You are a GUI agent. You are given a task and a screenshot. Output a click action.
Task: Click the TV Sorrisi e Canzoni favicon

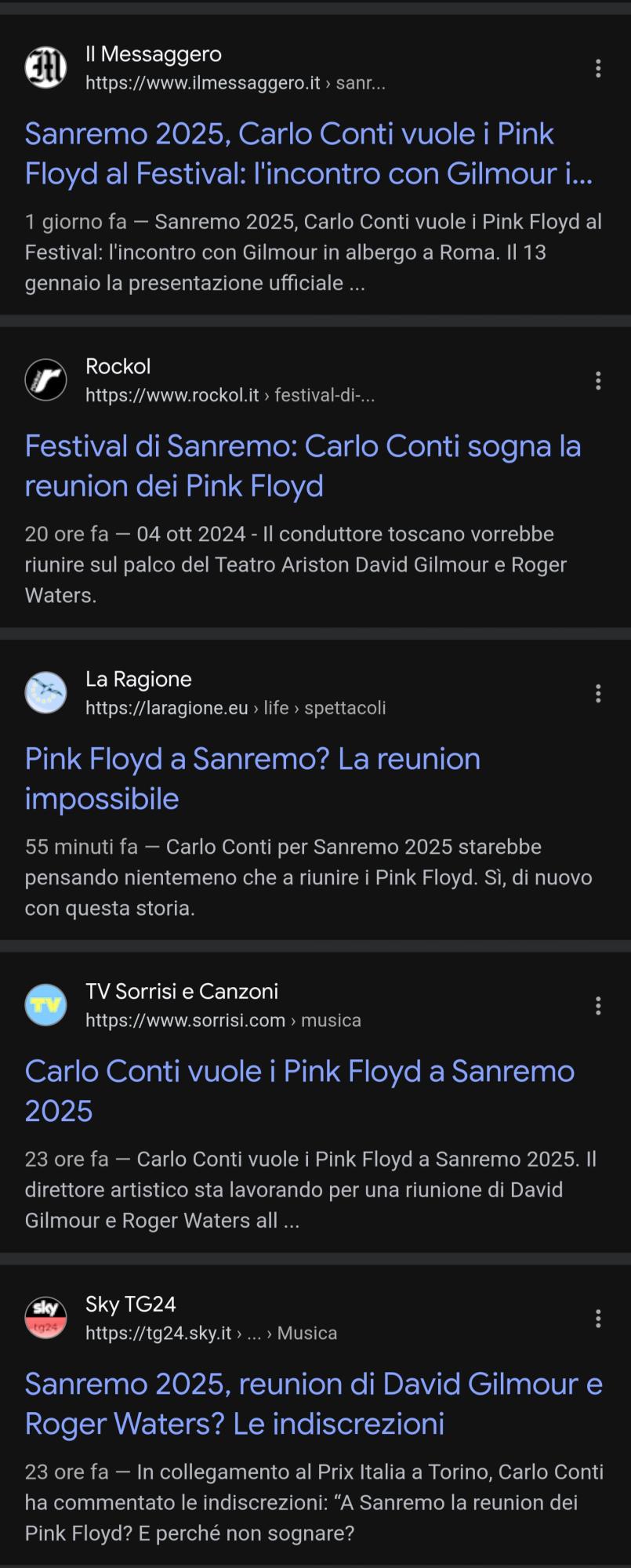[x=45, y=1004]
